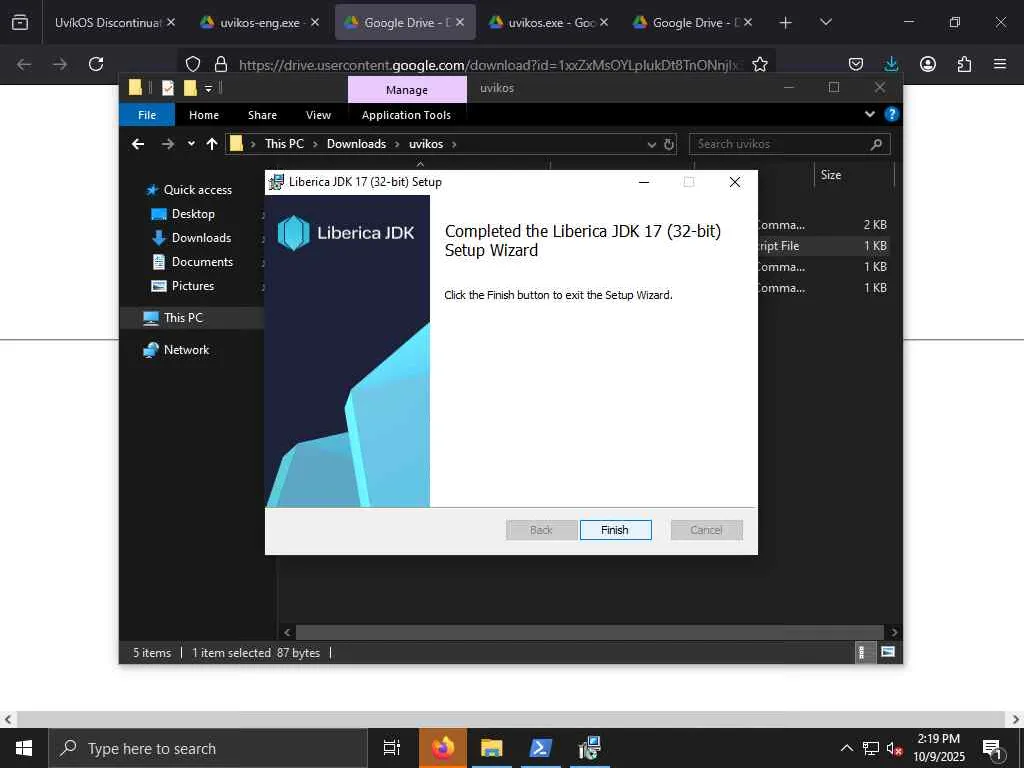Switch Explorer to large icons view
The image size is (1024, 768).
[888, 652]
